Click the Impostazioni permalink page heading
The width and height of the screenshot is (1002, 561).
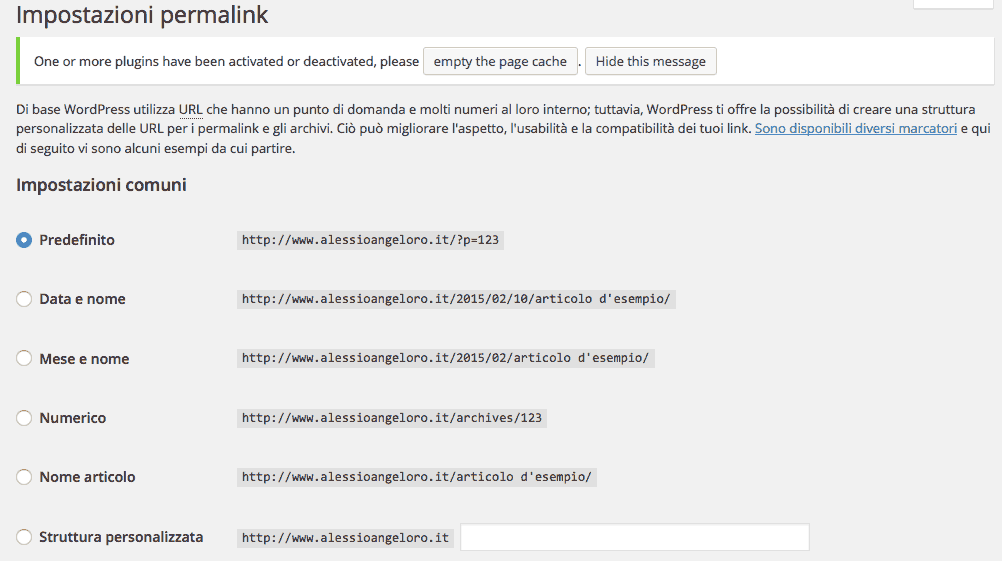point(142,16)
